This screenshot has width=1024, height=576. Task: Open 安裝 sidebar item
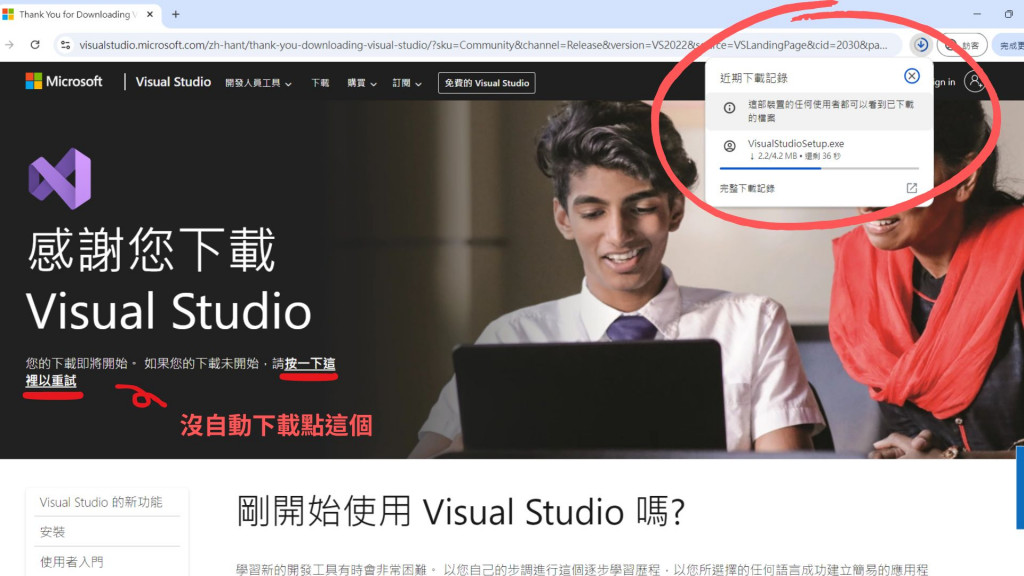click(x=52, y=532)
